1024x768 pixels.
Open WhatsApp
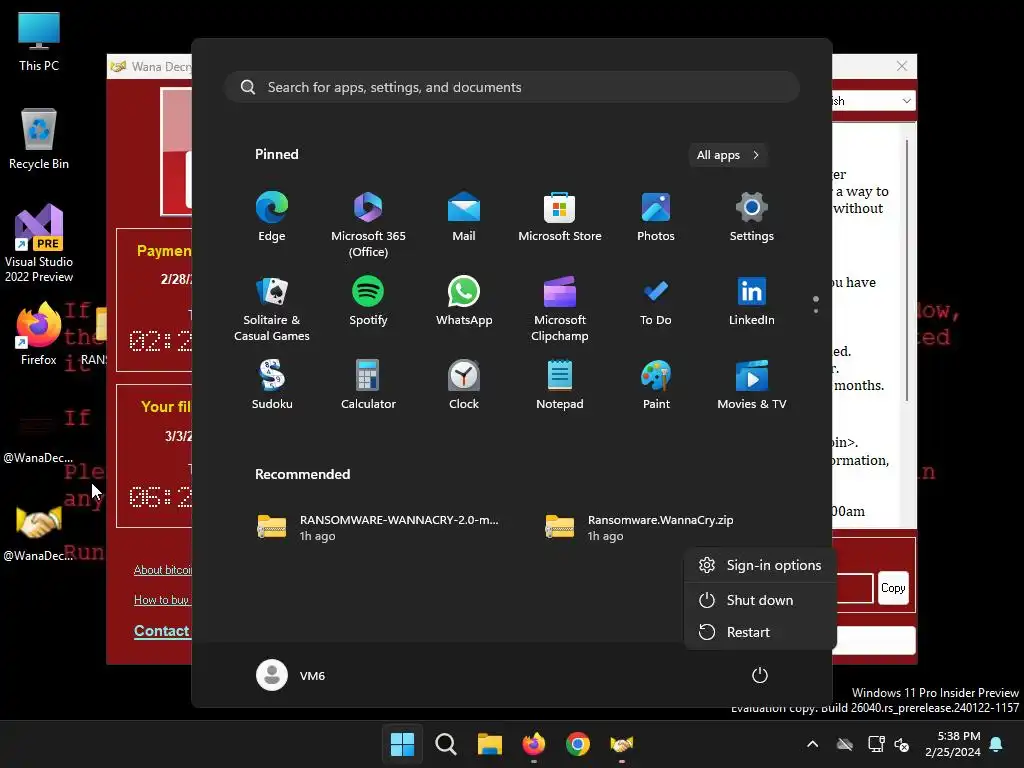pyautogui.click(x=464, y=301)
